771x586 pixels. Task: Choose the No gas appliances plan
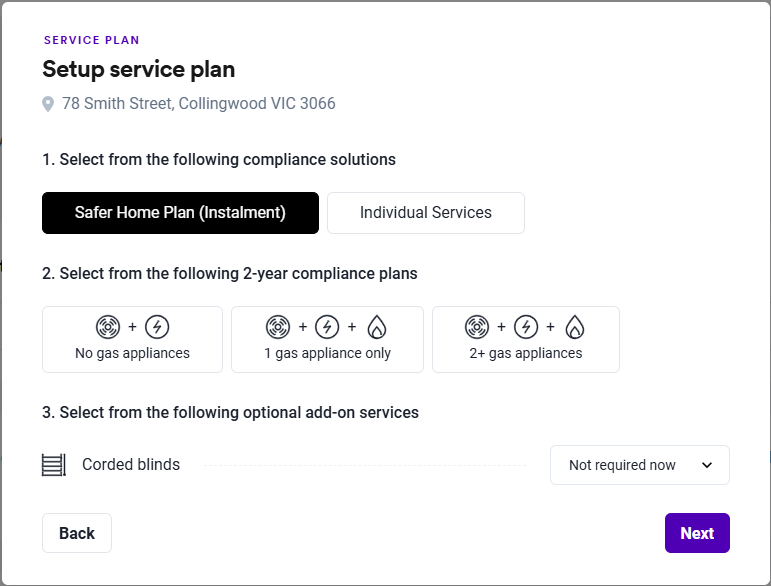point(132,340)
